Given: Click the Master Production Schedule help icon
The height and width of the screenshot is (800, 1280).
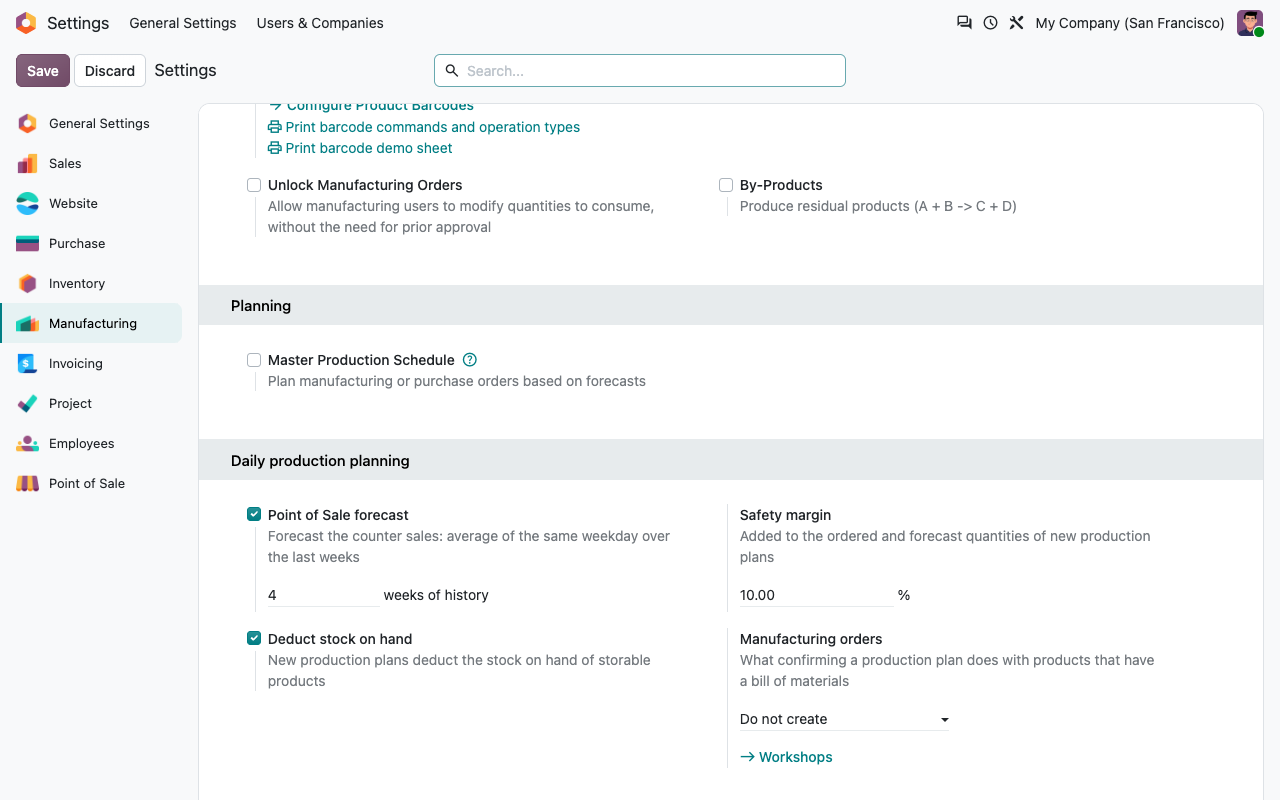Looking at the screenshot, I should (470, 360).
